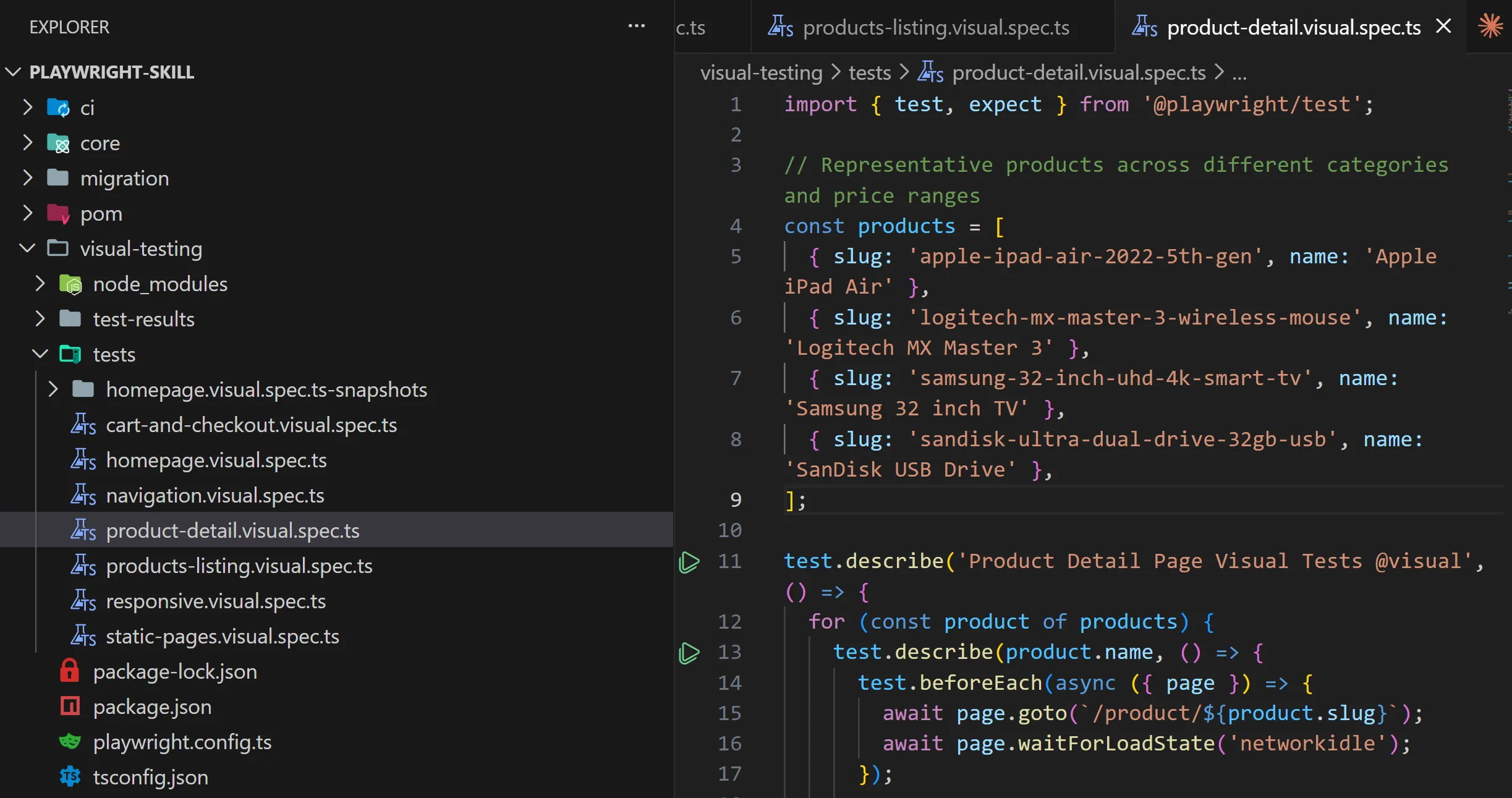Open the Explorer more actions ellipsis

tap(636, 27)
